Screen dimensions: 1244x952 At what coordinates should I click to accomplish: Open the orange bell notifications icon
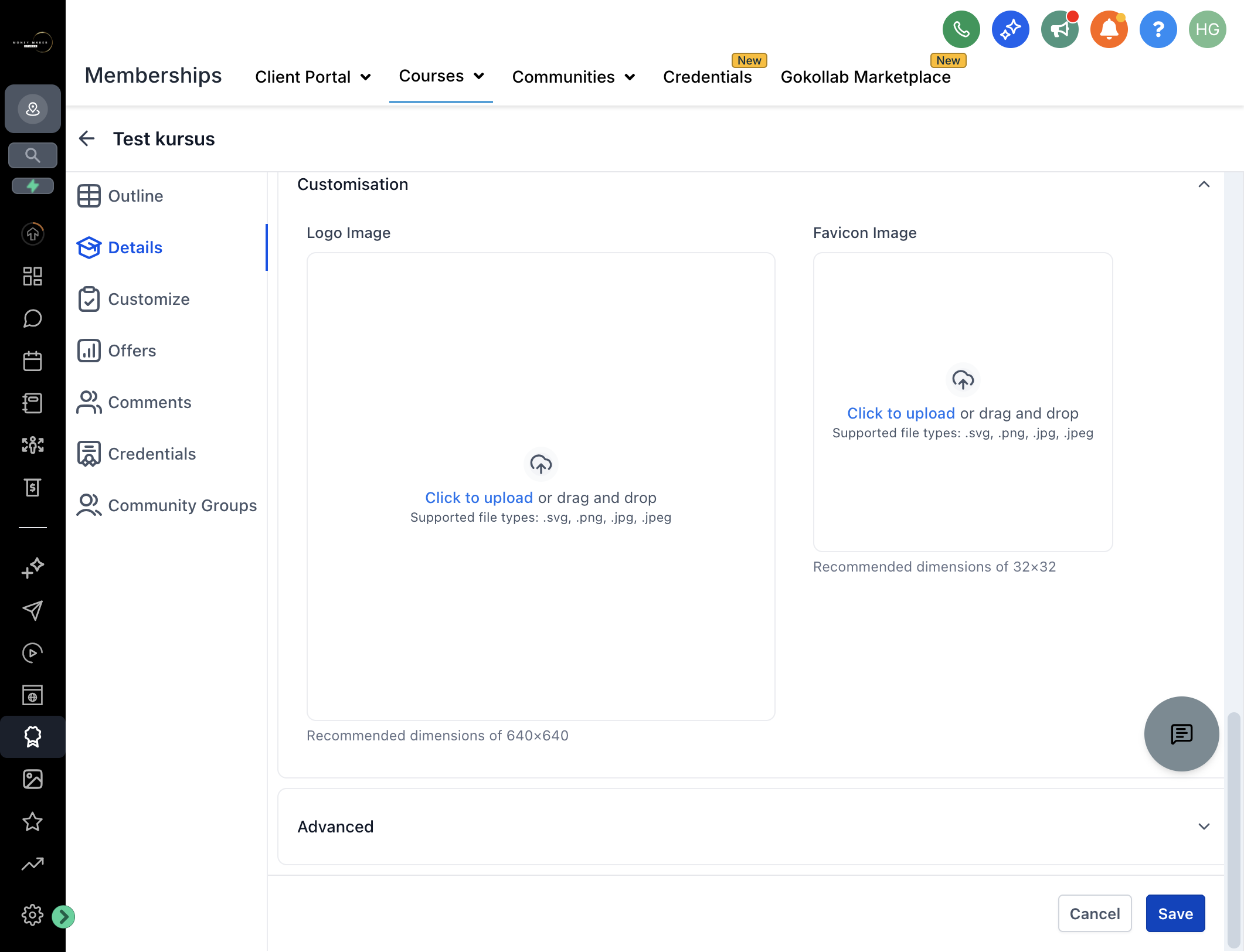[1109, 29]
